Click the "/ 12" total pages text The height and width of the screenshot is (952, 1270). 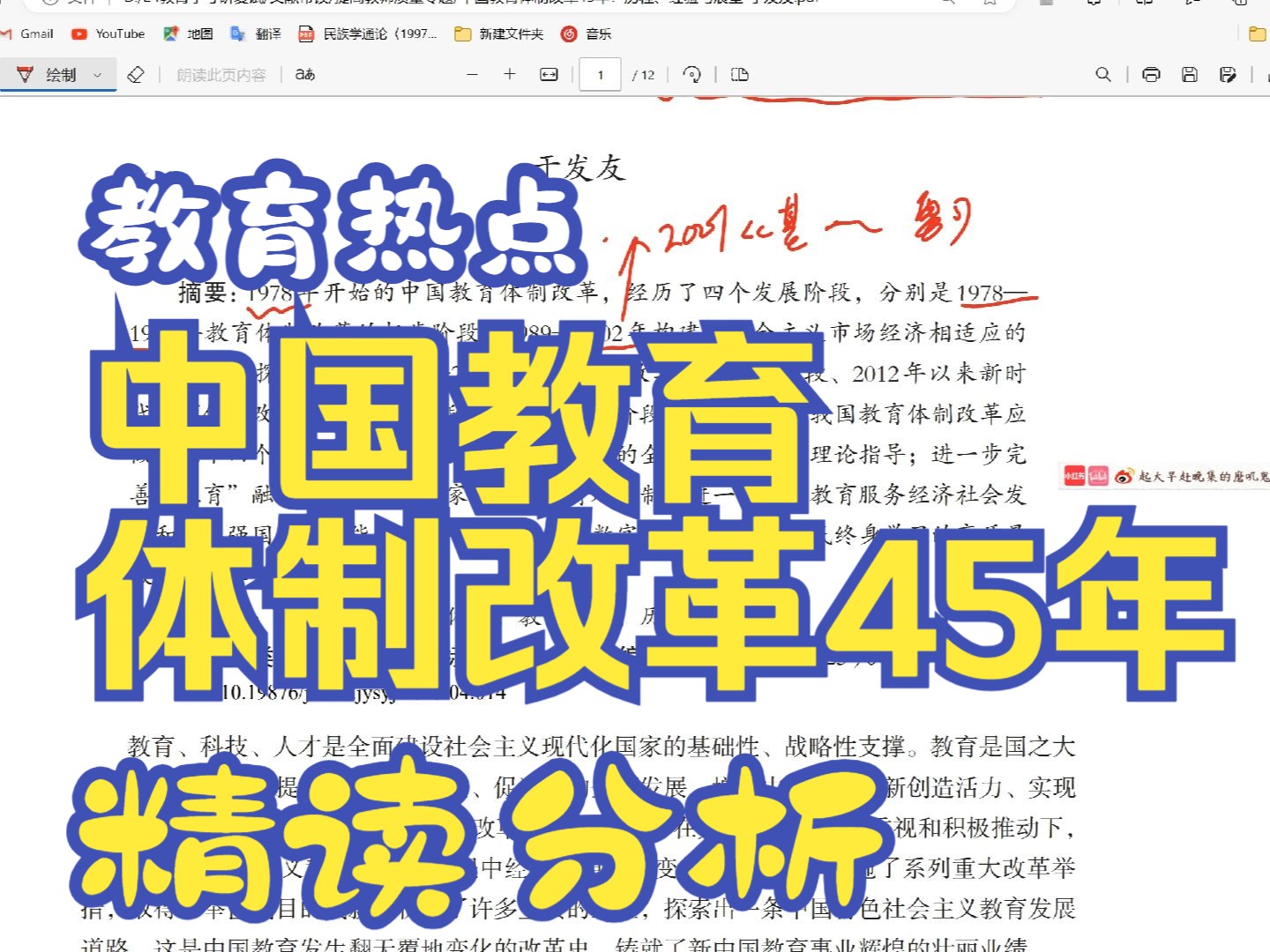click(x=644, y=75)
